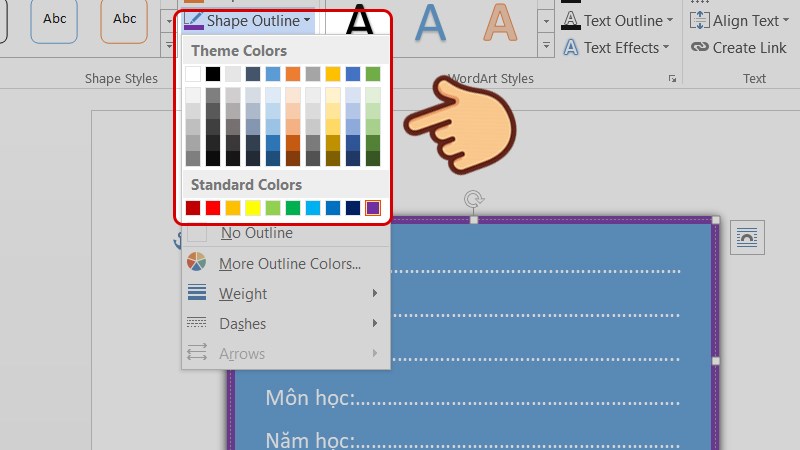The width and height of the screenshot is (800, 450).
Task: Click the Dashes line style icon
Action: [x=197, y=323]
